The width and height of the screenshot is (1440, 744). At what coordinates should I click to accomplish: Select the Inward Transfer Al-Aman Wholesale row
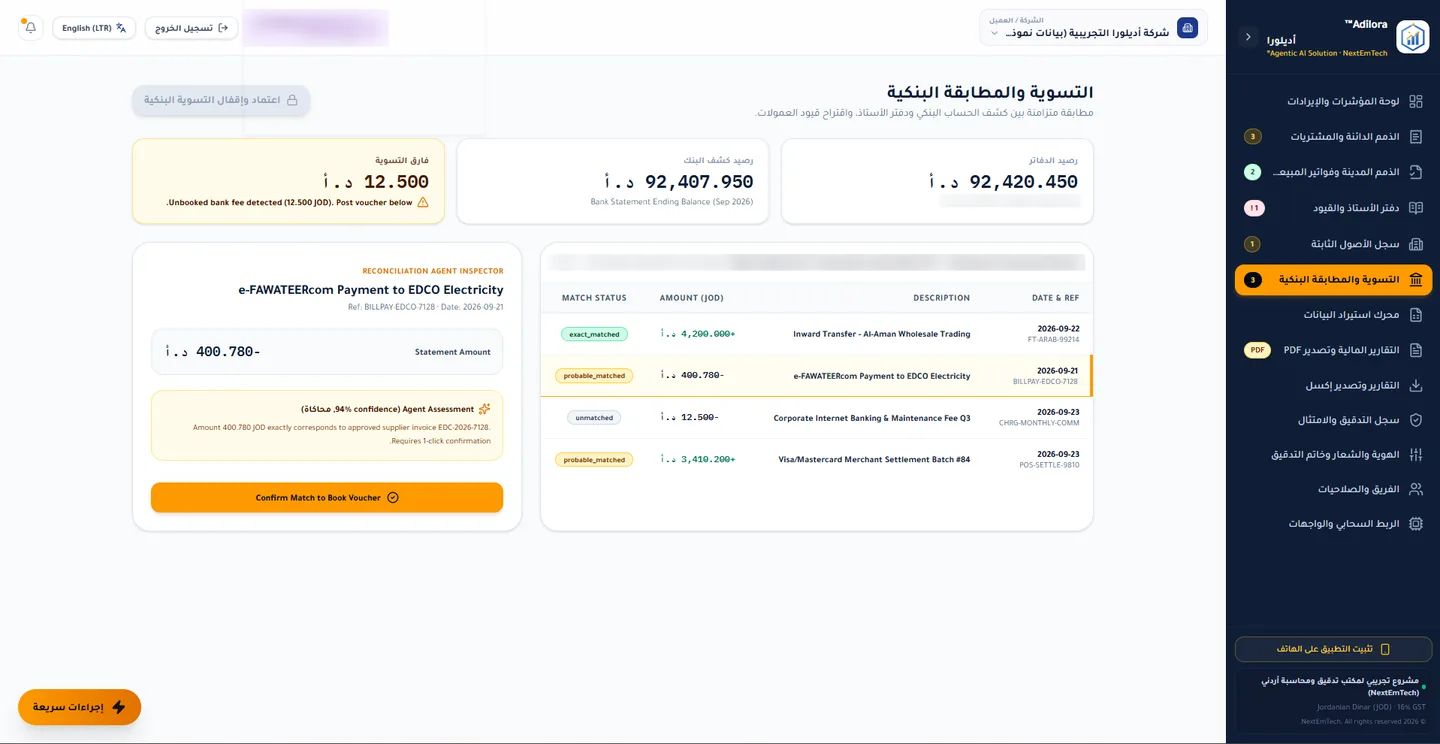coord(816,334)
